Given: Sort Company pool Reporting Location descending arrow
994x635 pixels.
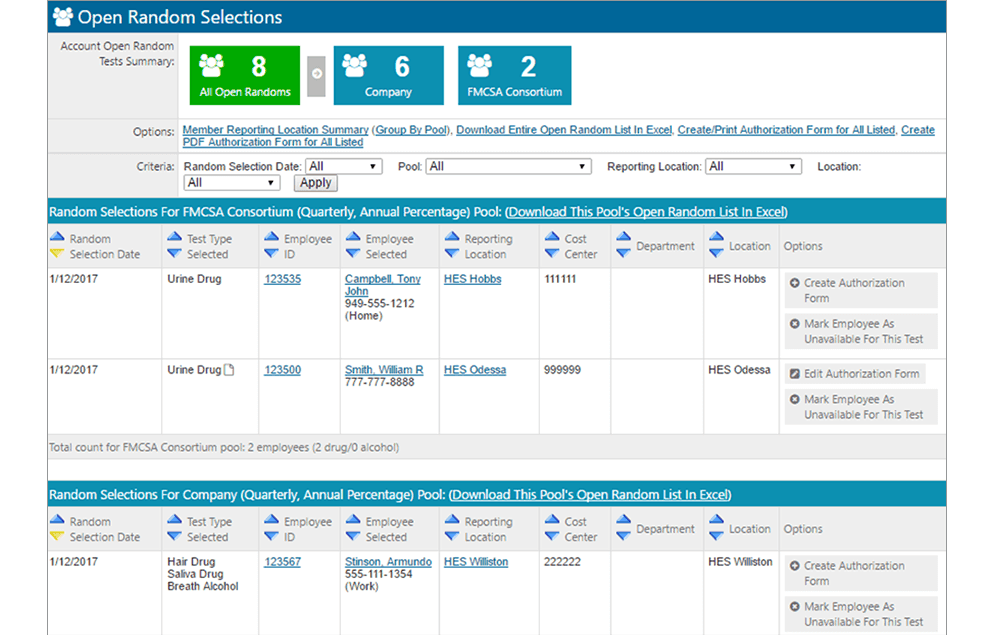Looking at the screenshot, I should tap(451, 537).
